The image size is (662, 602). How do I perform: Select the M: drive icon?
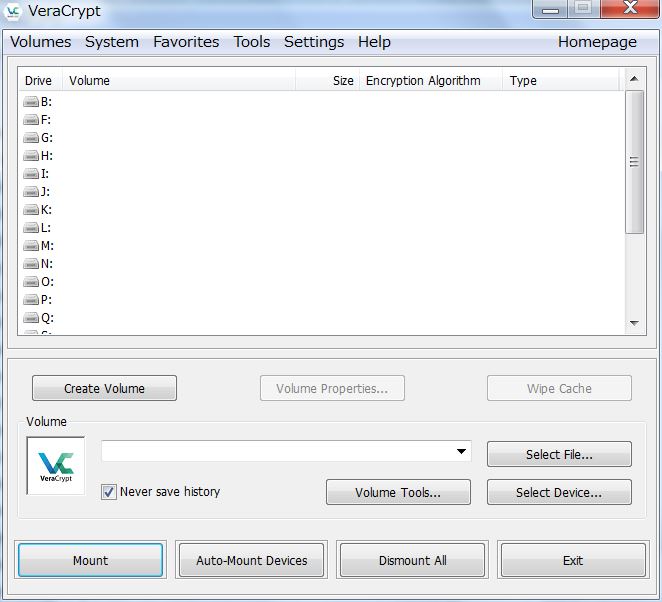pos(31,246)
